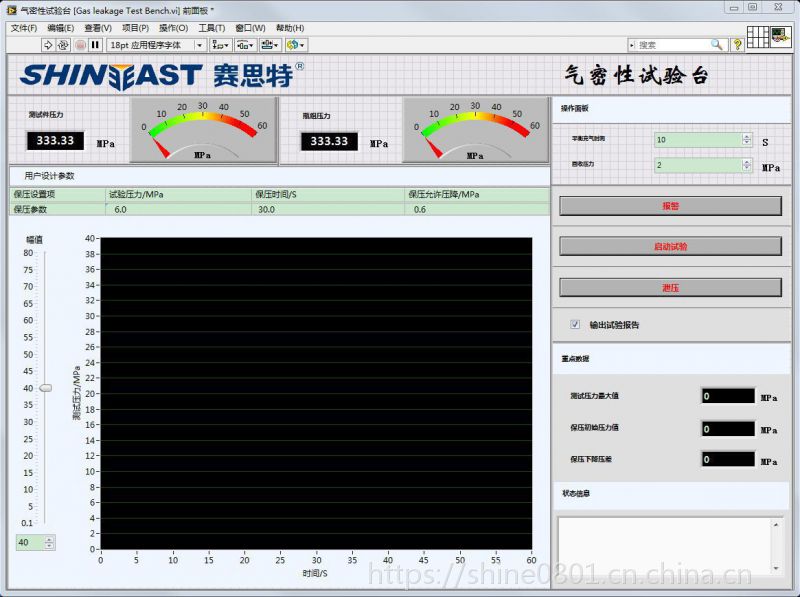The height and width of the screenshot is (597, 800).
Task: Click the 泄压 pressure release button
Action: pyautogui.click(x=670, y=288)
